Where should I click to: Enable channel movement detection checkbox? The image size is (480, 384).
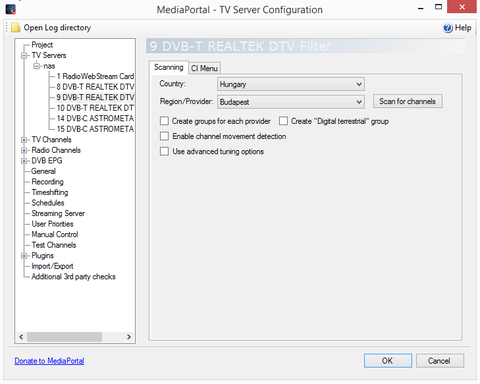click(164, 136)
